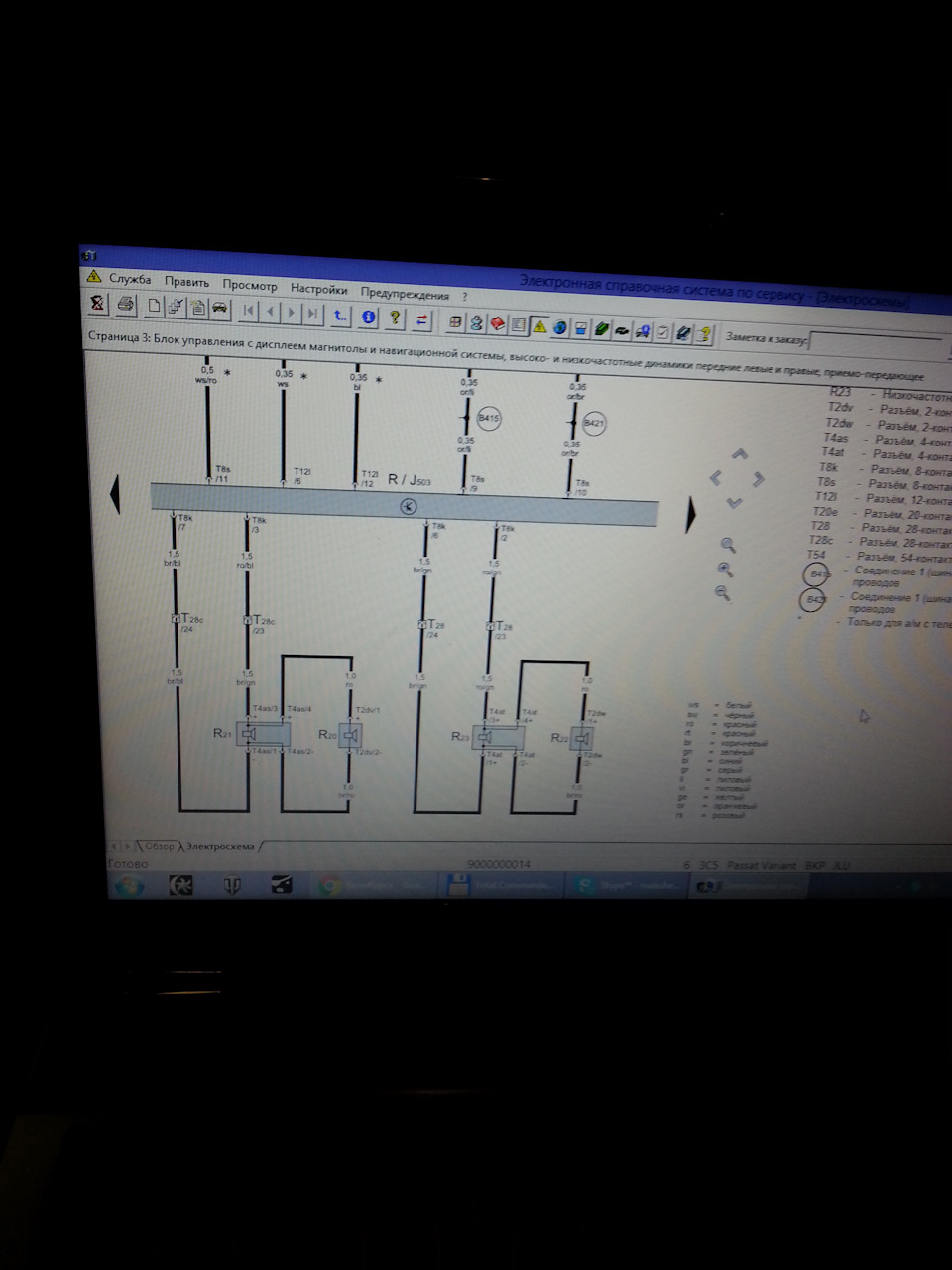Image resolution: width=952 pixels, height=1270 pixels.
Task: Click the red book toolbar icon
Action: point(498,324)
